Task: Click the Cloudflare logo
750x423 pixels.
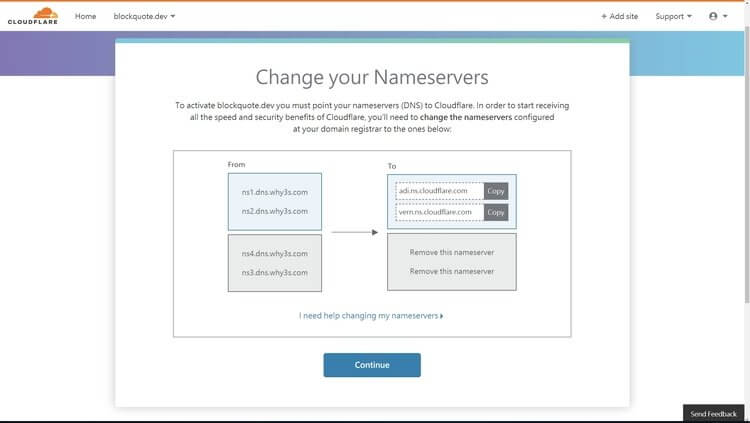Action: coord(33,16)
